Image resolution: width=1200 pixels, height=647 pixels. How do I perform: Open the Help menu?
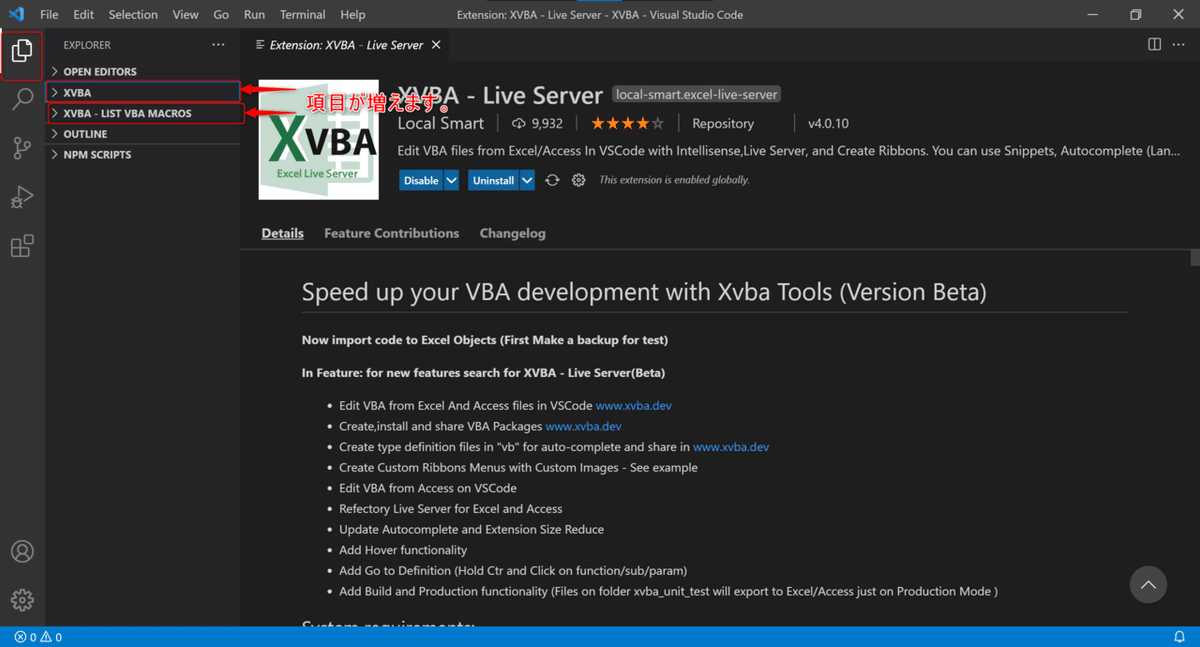pyautogui.click(x=353, y=15)
